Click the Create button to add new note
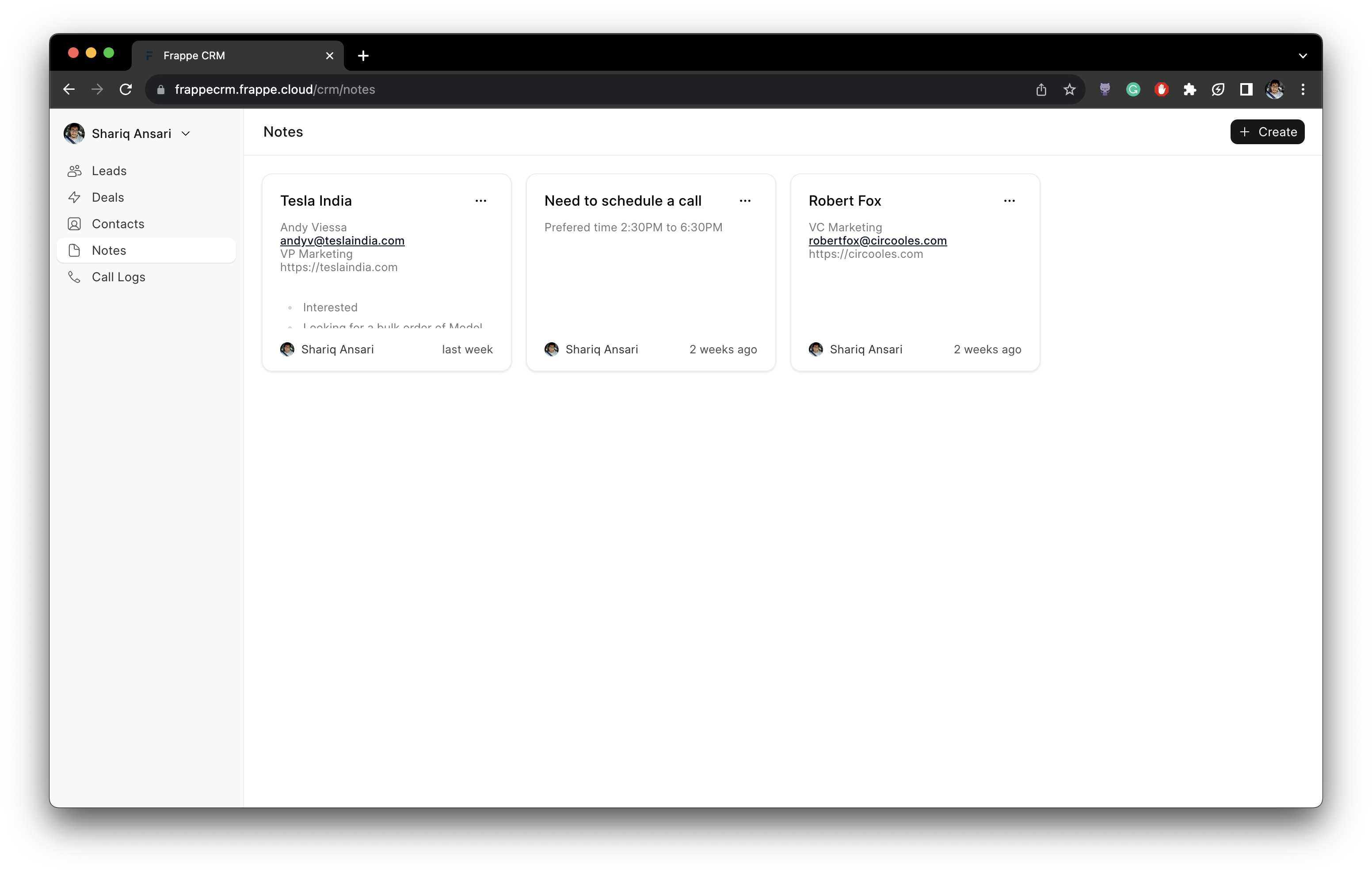Image resolution: width=1372 pixels, height=873 pixels. 1268,131
